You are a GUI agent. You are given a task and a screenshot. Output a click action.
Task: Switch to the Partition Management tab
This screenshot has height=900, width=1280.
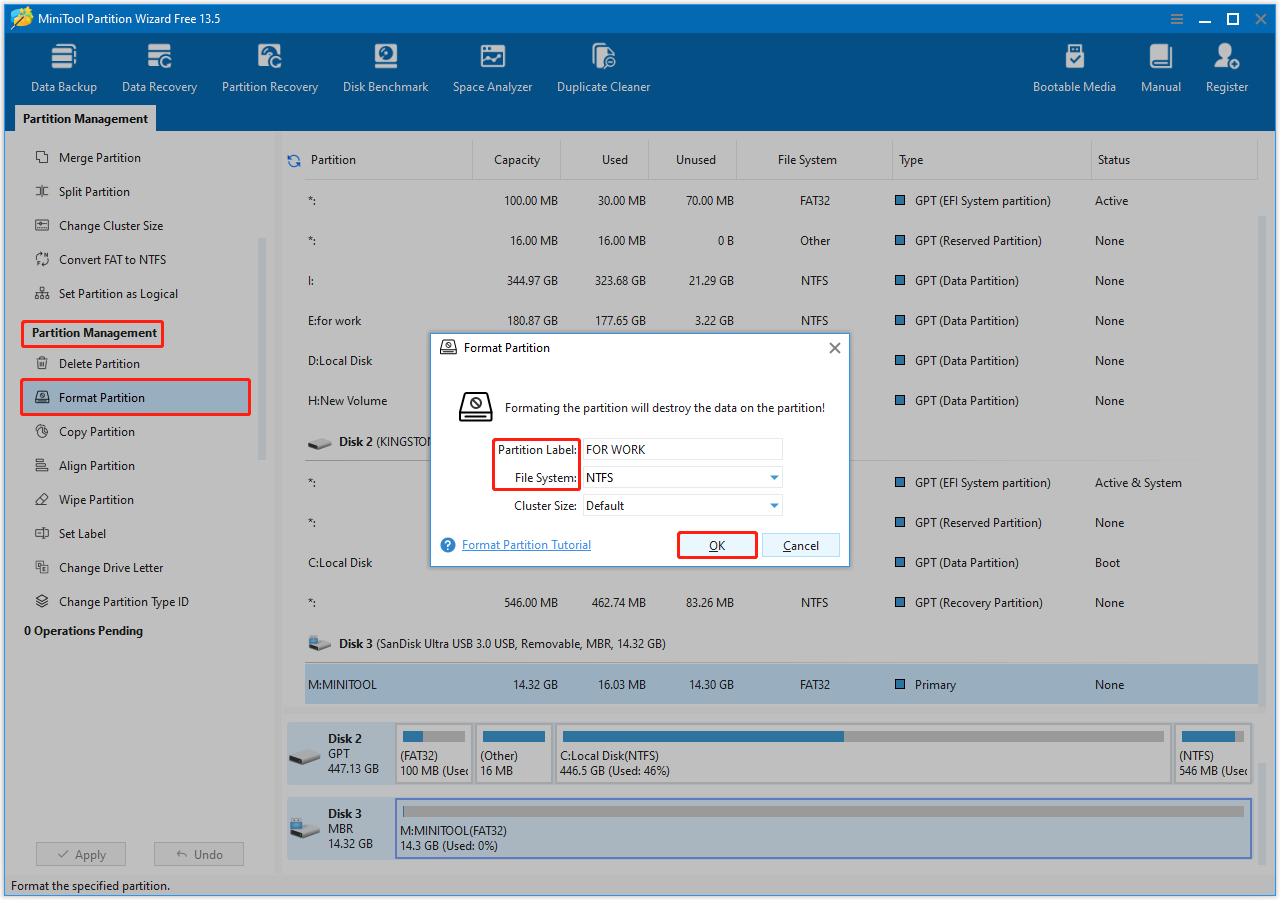tap(85, 118)
